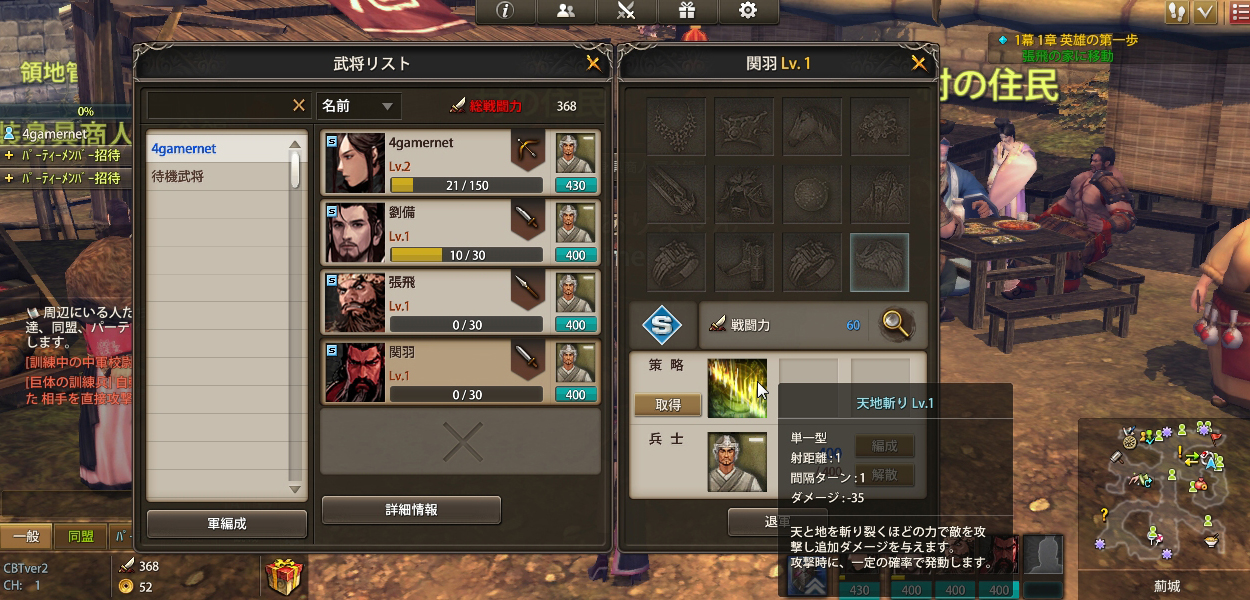Click the 天地斬り skill icon
Image resolution: width=1250 pixels, height=600 pixels.
pos(737,388)
